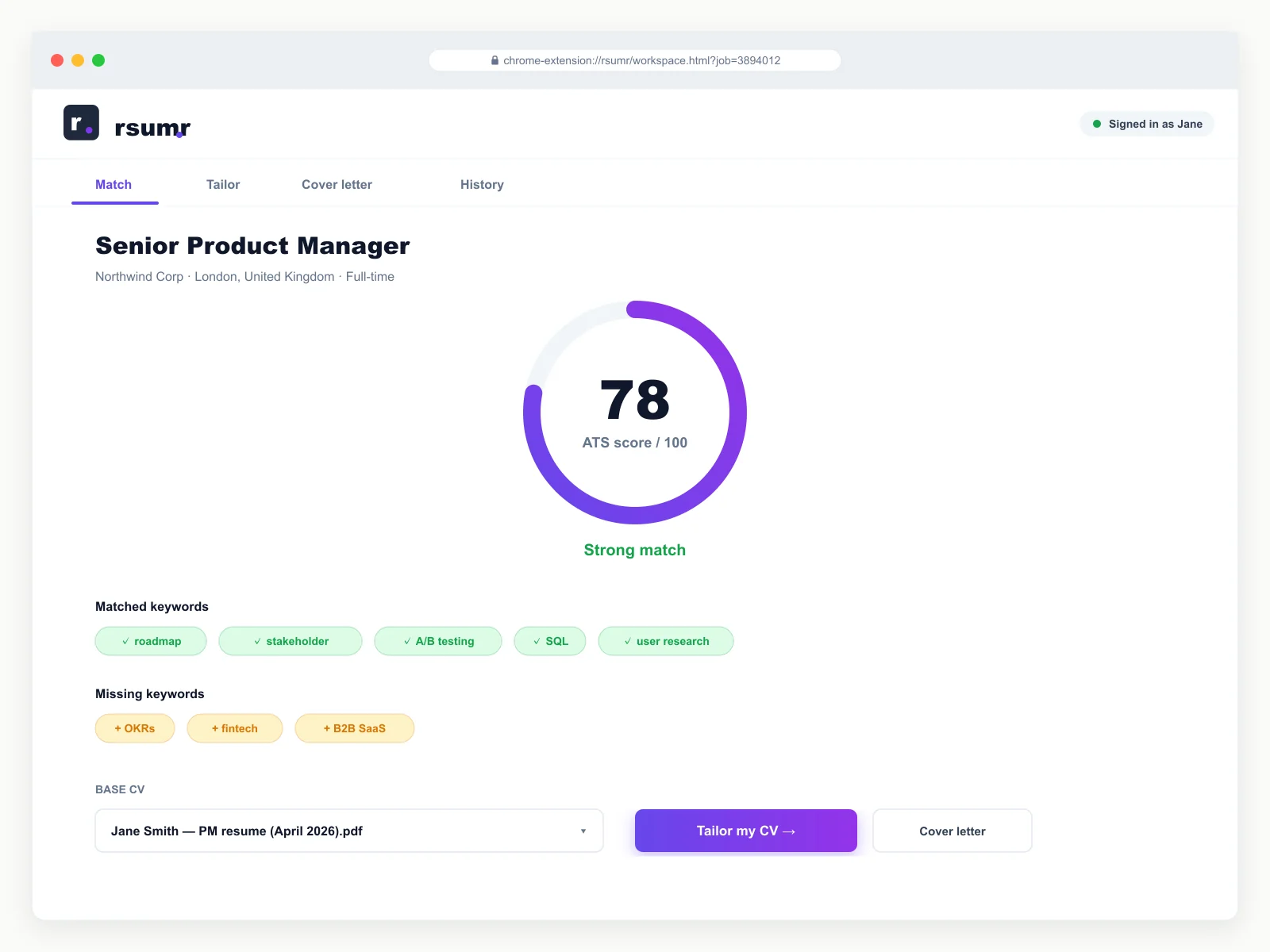The height and width of the screenshot is (952, 1270).
Task: Add the missing B2B SaaS keyword
Action: 355,728
